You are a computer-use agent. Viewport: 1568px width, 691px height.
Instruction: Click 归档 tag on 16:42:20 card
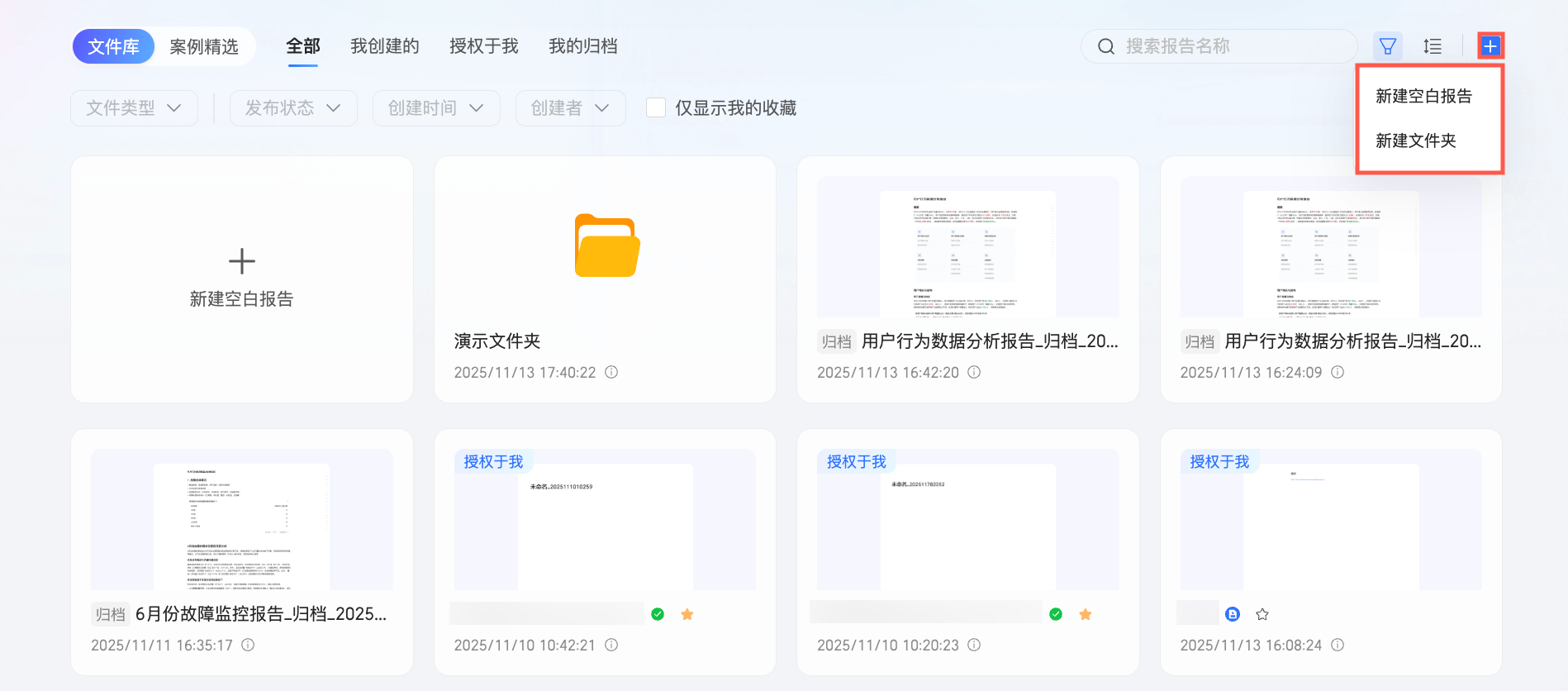click(x=837, y=341)
